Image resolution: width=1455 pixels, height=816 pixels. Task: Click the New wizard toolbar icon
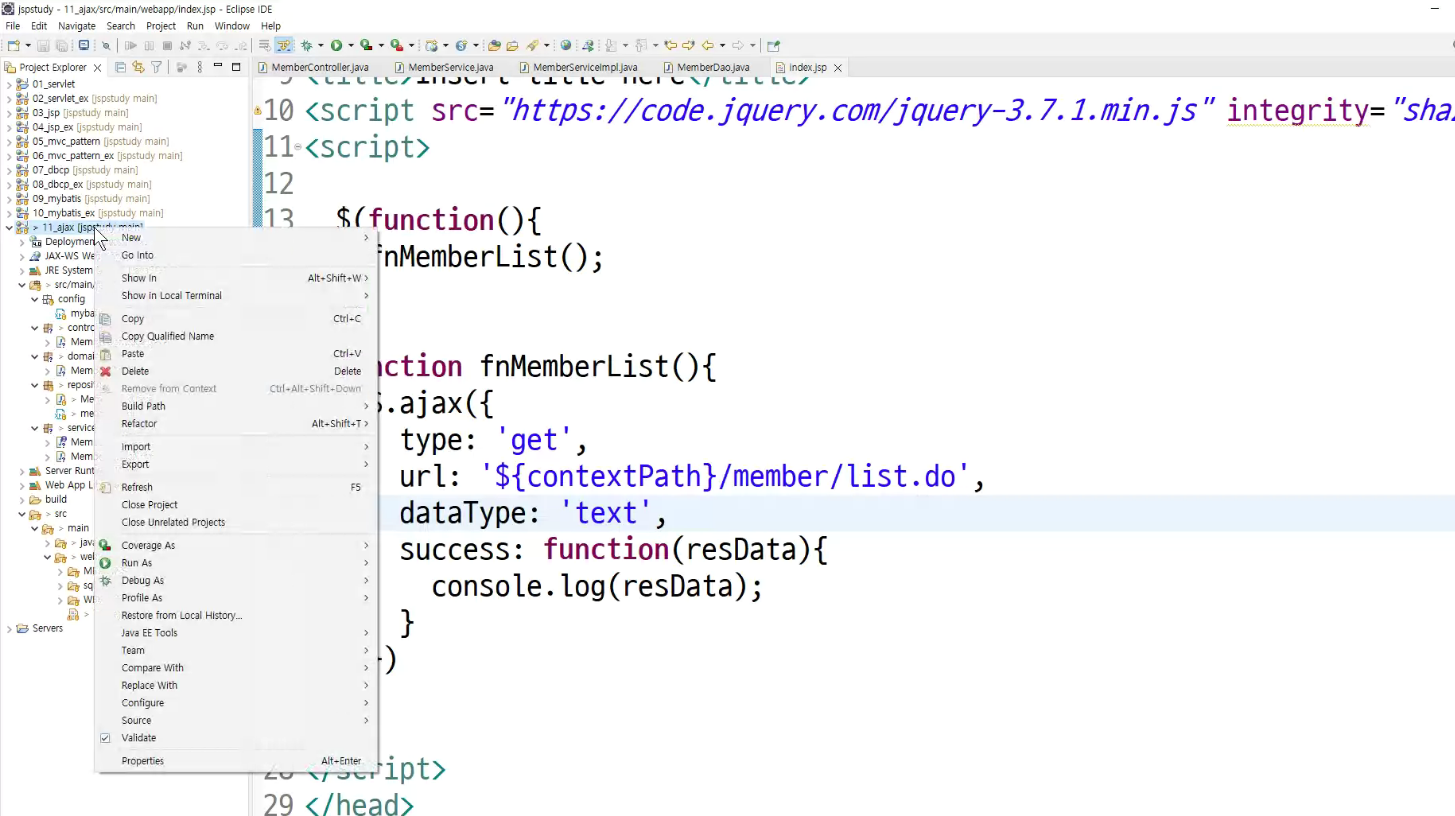tap(14, 45)
